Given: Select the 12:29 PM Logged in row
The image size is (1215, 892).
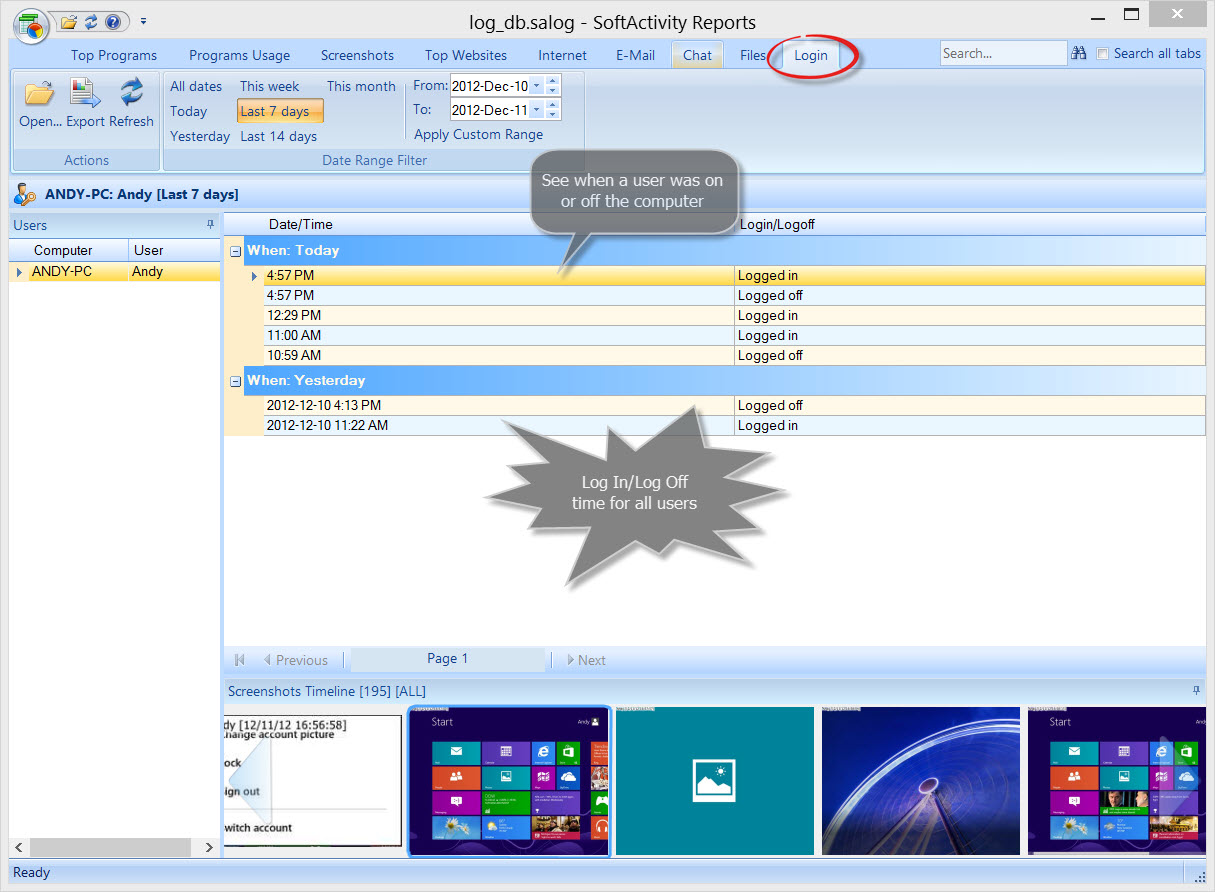Looking at the screenshot, I should pos(734,315).
